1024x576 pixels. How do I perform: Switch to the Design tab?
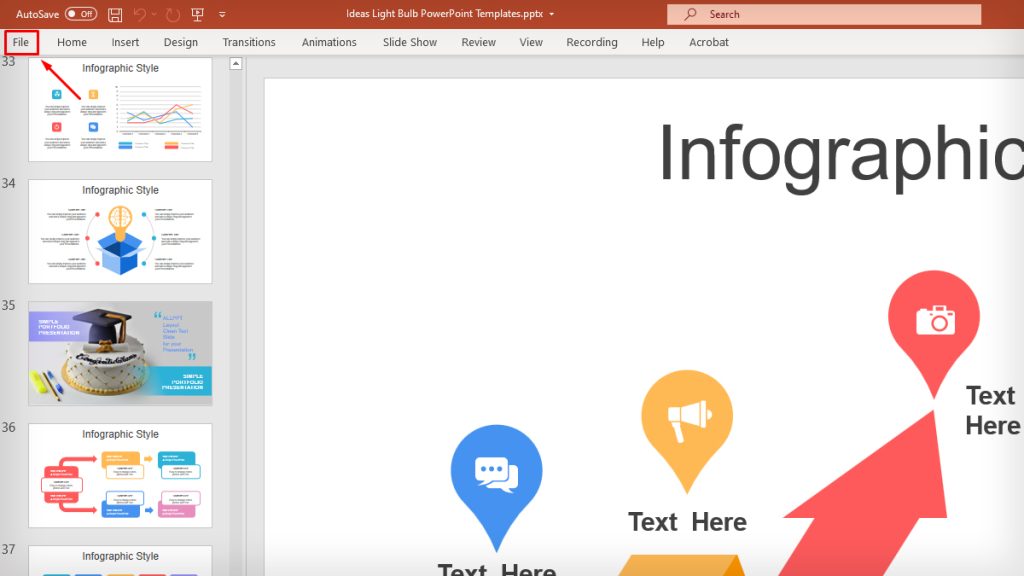coord(180,42)
